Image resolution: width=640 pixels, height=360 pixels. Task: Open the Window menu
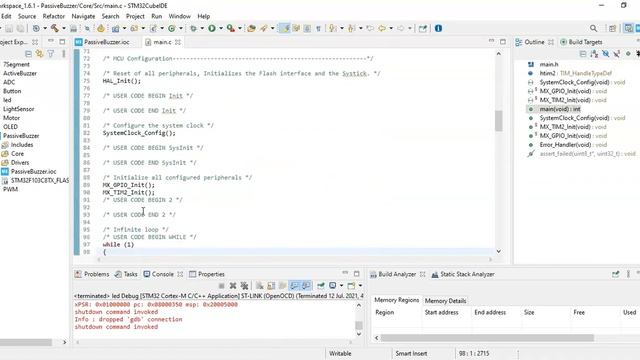click(x=180, y=16)
